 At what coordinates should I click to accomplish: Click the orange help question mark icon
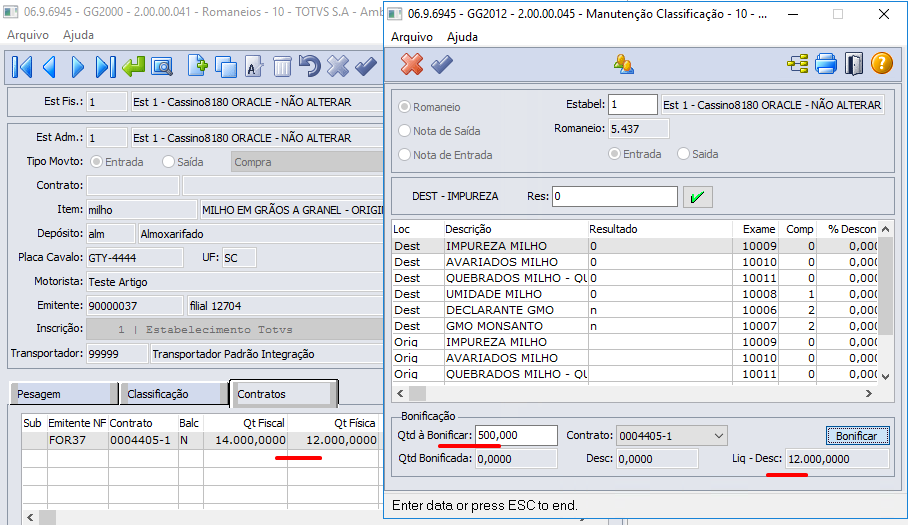click(x=882, y=64)
